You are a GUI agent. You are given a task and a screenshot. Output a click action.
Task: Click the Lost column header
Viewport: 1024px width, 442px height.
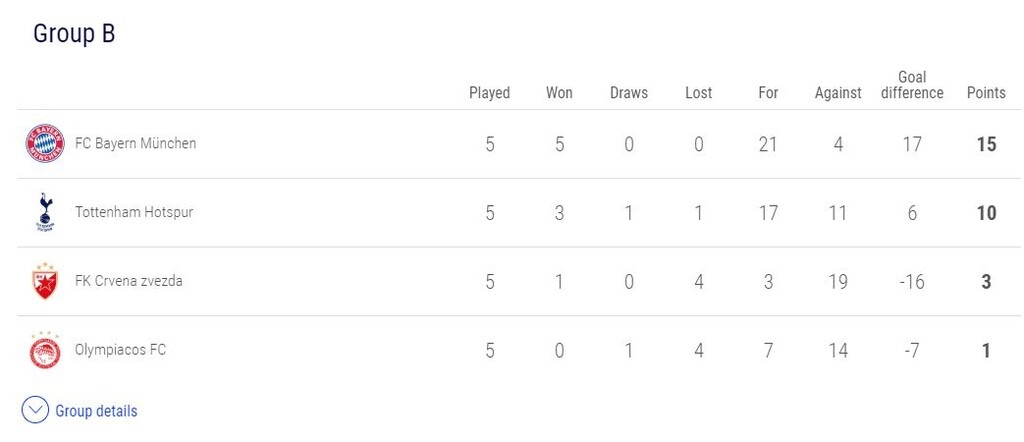(x=698, y=93)
